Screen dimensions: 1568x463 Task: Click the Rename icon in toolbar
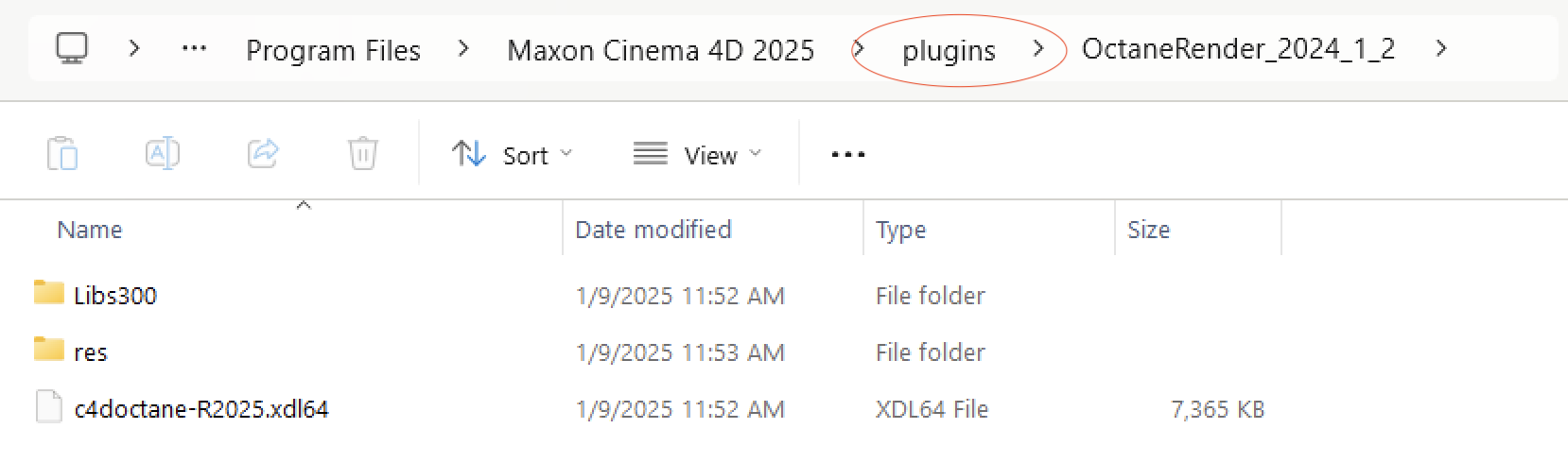163,153
